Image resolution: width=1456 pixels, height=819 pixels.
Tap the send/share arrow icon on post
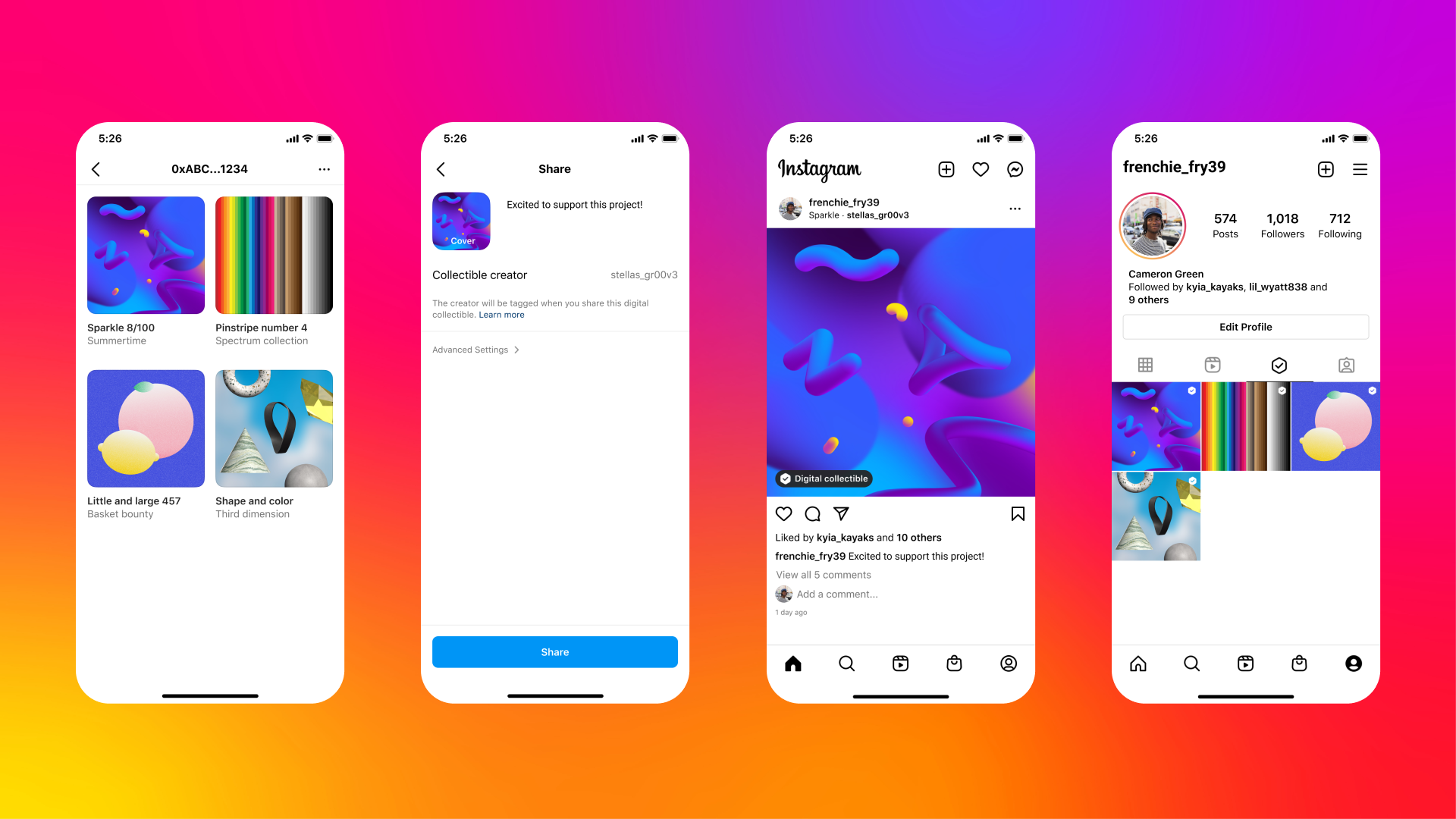[842, 512]
